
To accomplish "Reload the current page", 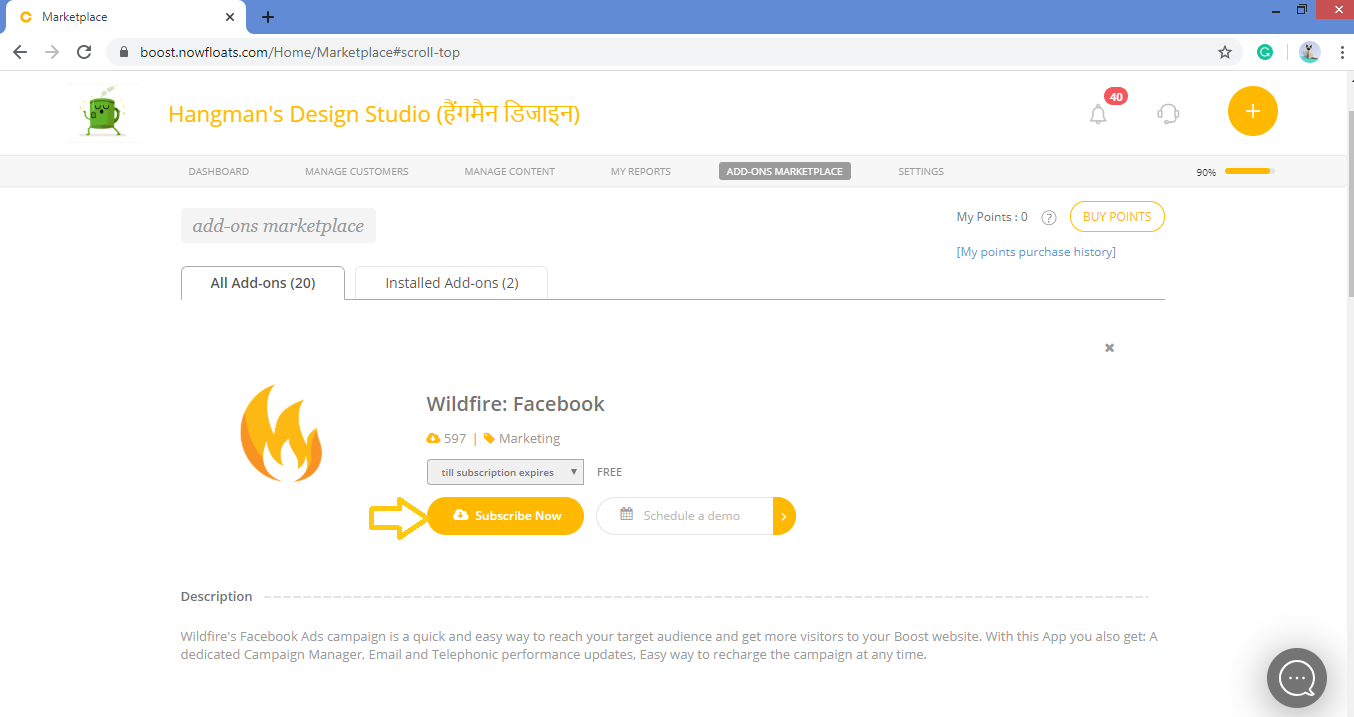I will (x=84, y=52).
